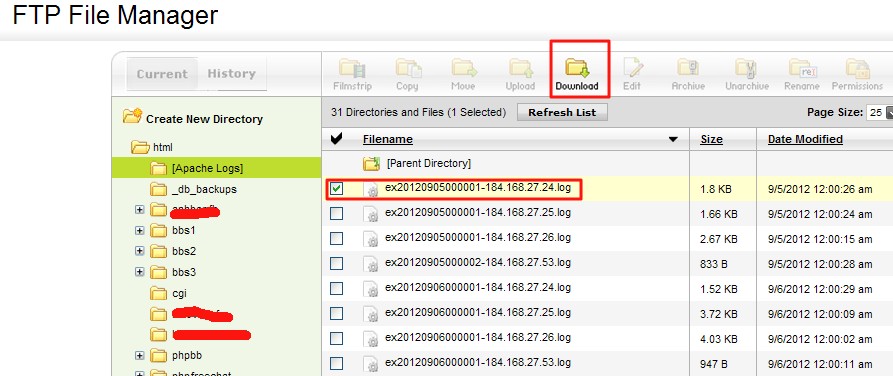Screen dimensions: 893x376
Task: Select the cgi folder in tree
Action: (x=179, y=293)
